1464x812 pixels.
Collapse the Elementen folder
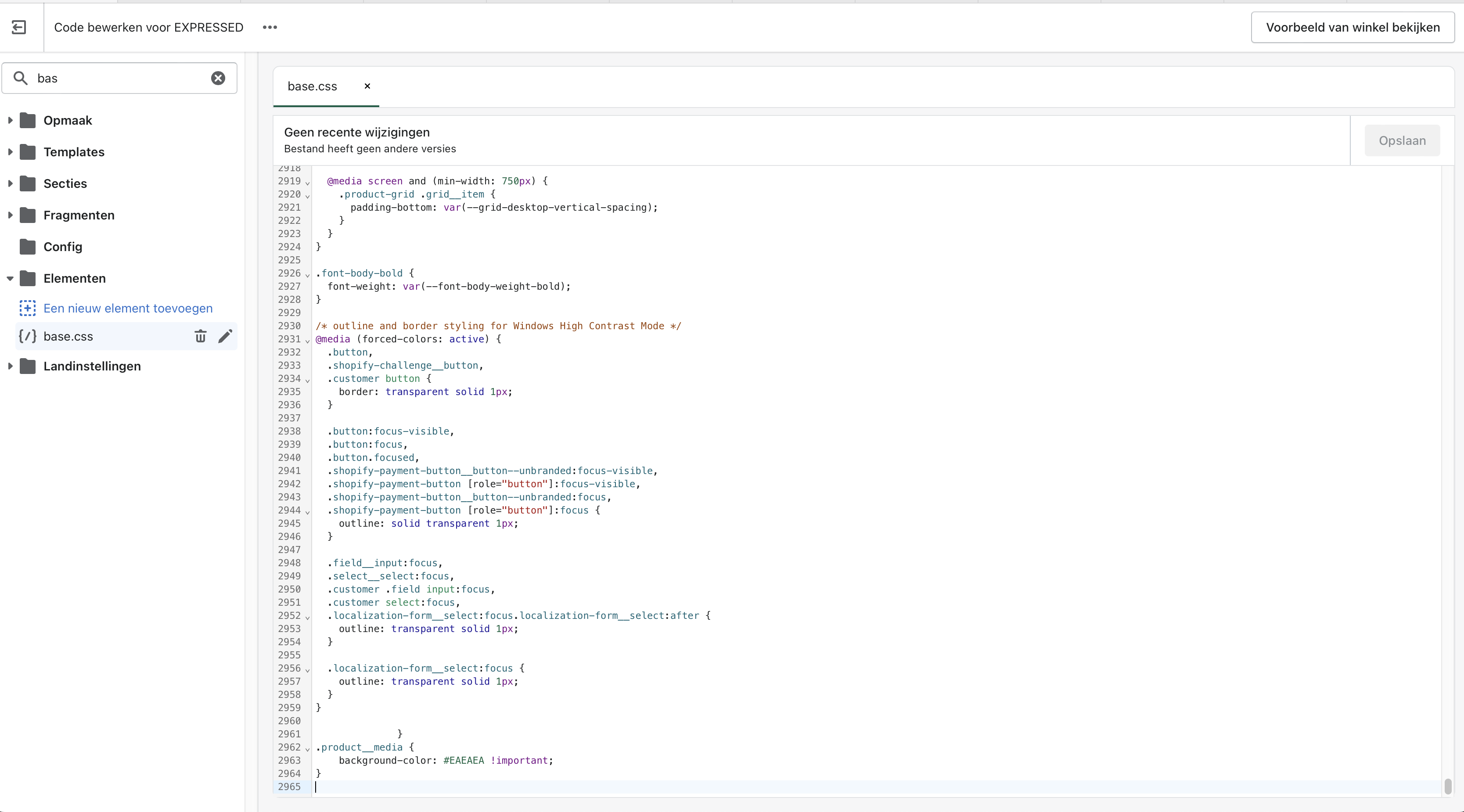10,278
